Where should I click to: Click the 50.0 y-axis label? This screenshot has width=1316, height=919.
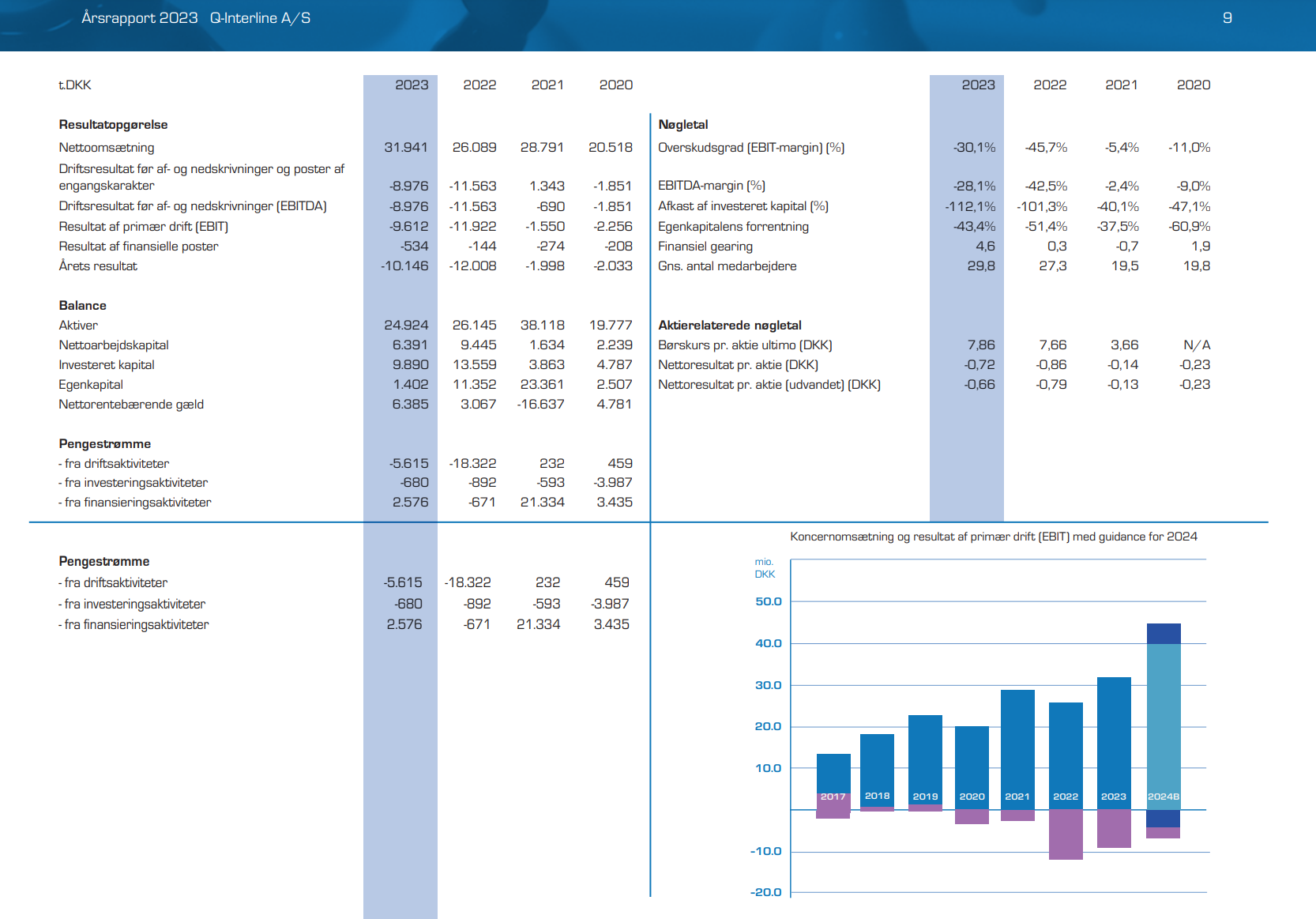pos(768,601)
